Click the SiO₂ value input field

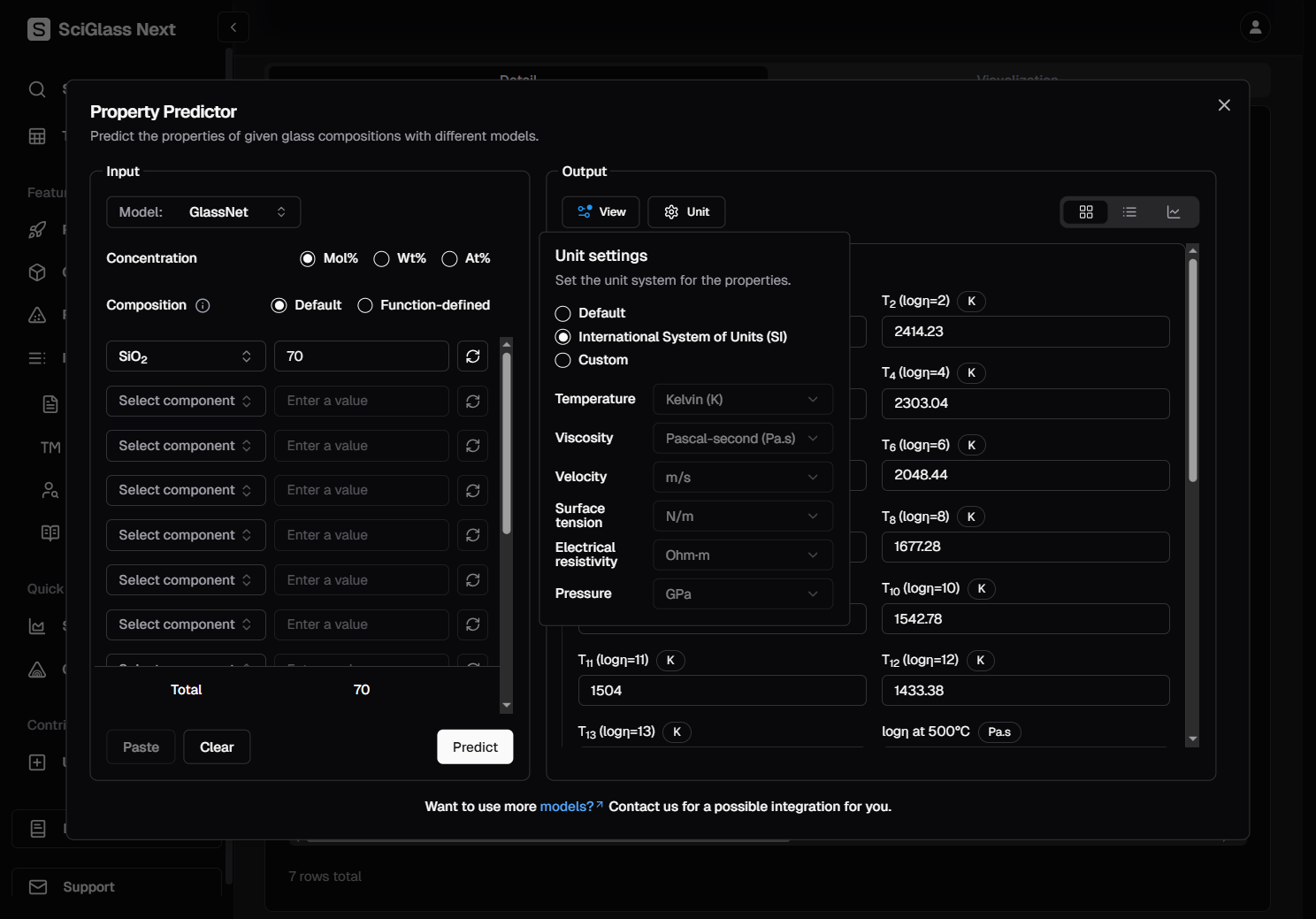(361, 356)
